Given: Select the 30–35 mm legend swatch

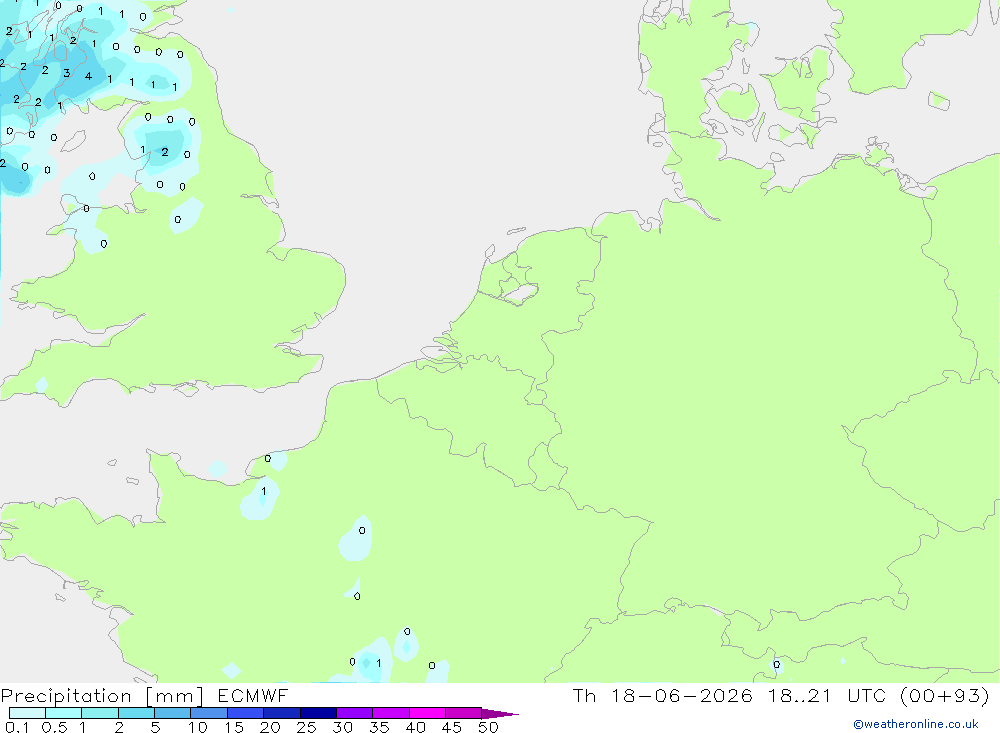Looking at the screenshot, I should pyautogui.click(x=355, y=713).
